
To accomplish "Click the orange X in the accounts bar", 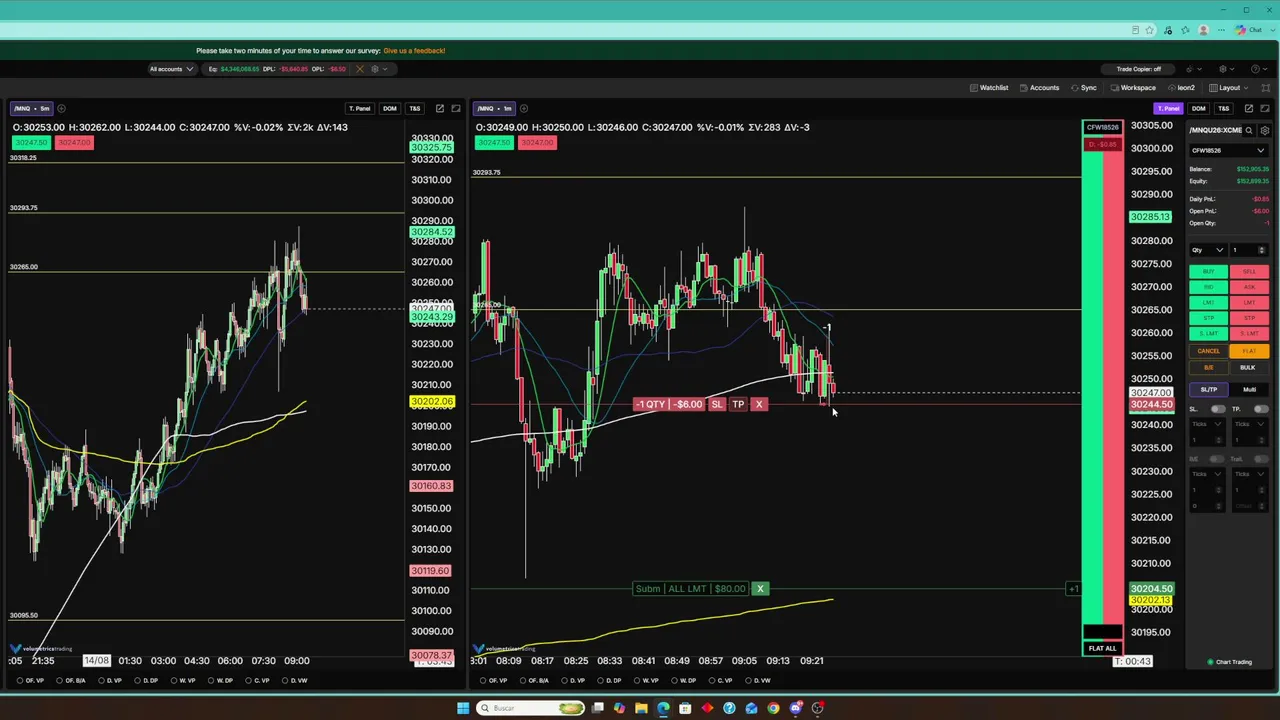I will click(360, 69).
